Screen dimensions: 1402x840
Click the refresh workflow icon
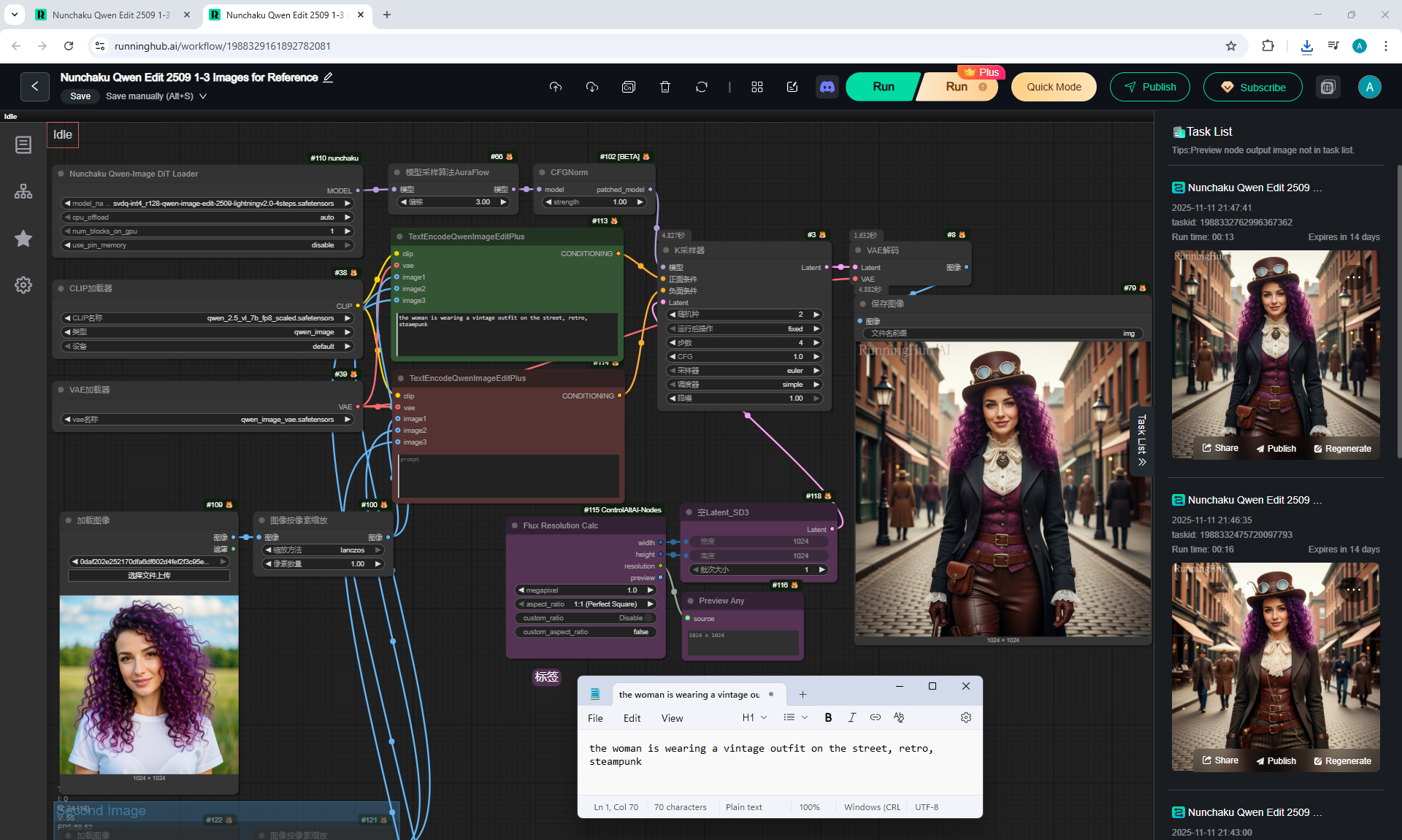(701, 87)
